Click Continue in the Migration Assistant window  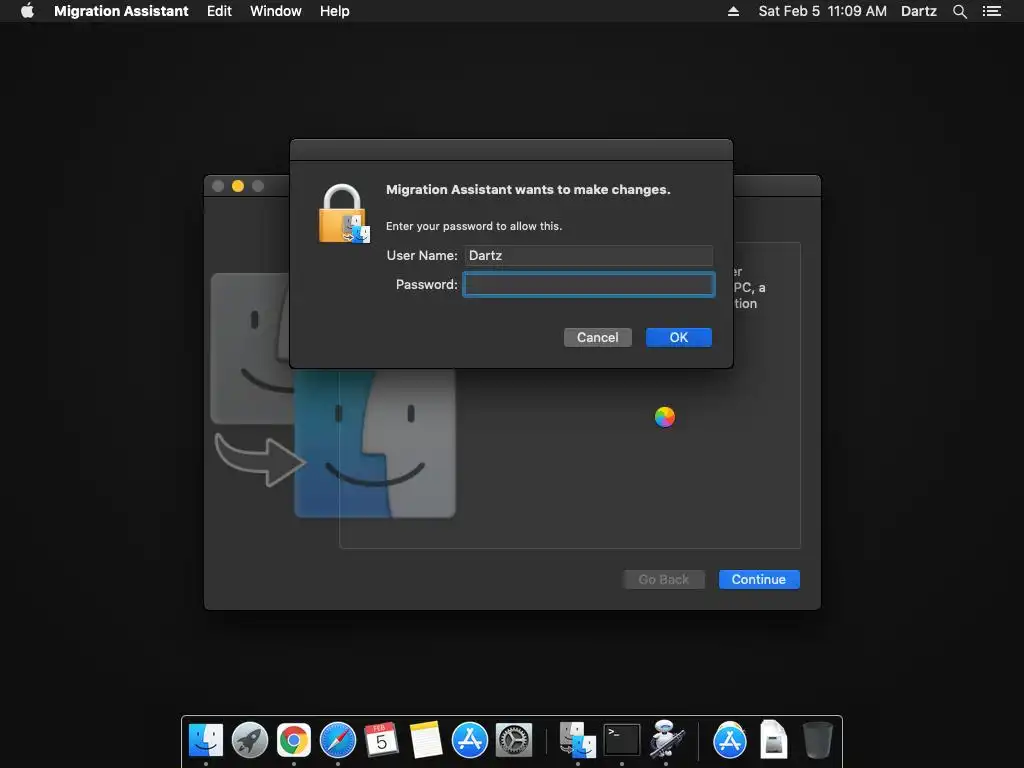pyautogui.click(x=759, y=579)
